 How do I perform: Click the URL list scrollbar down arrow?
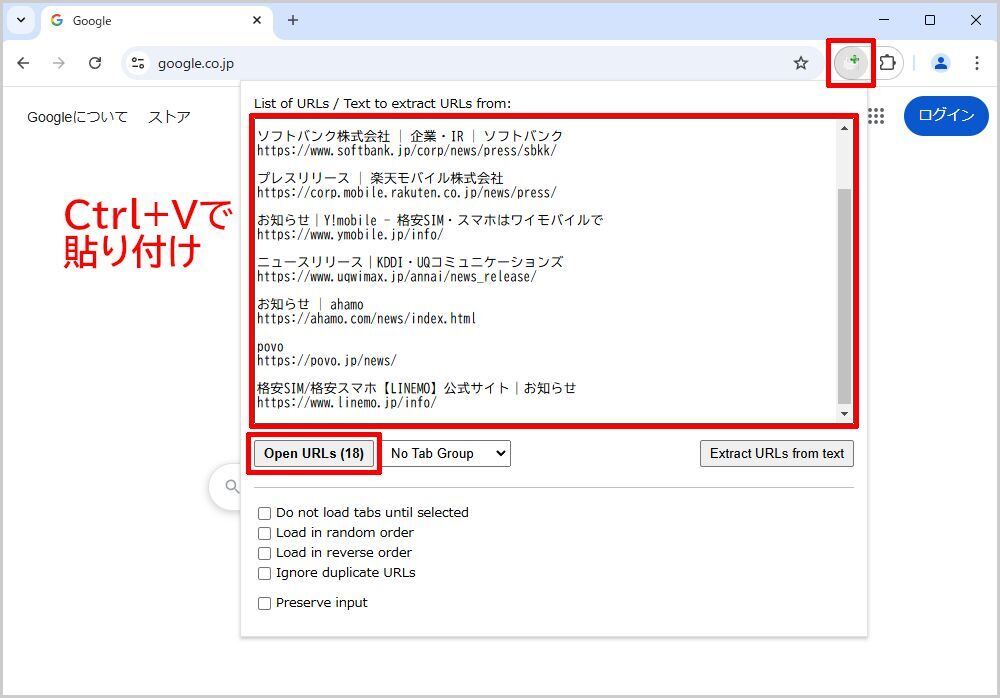pyautogui.click(x=844, y=413)
